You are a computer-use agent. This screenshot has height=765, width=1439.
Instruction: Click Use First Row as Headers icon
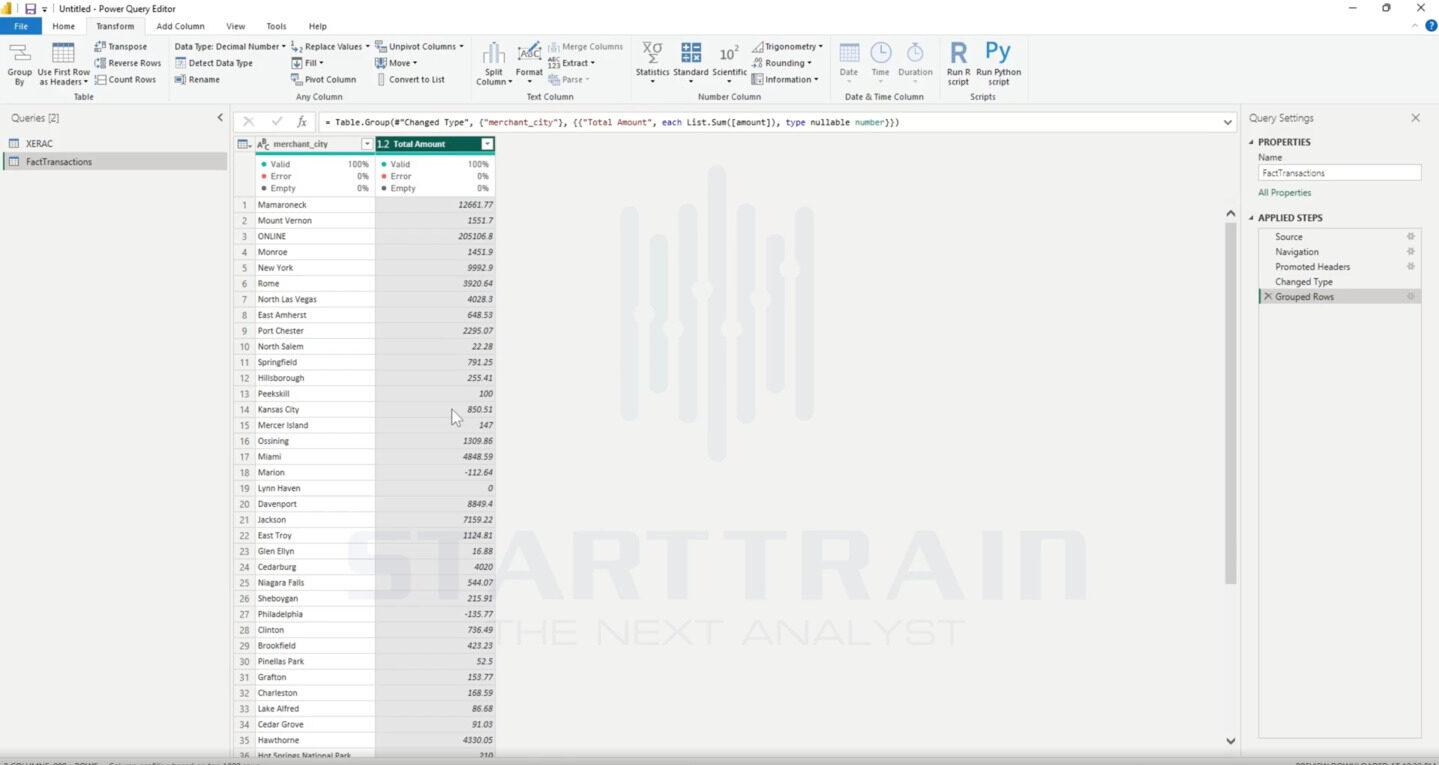63,53
